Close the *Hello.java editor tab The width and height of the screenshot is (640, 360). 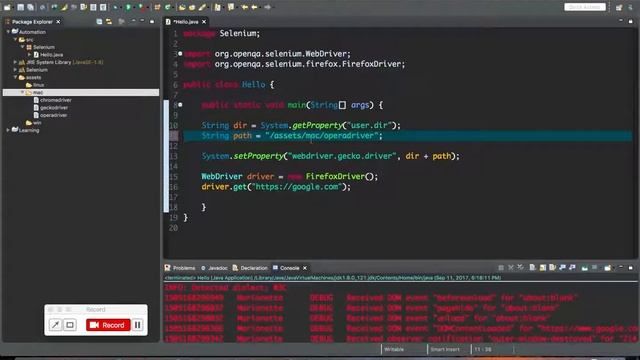click(x=204, y=22)
